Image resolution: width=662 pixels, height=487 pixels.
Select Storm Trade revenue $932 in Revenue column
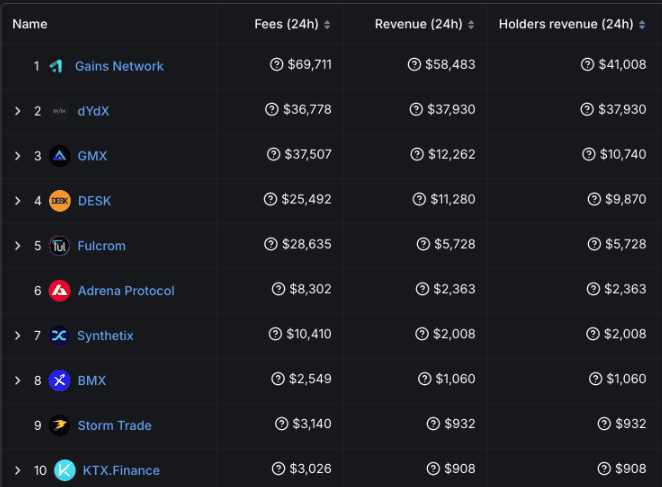coord(460,424)
